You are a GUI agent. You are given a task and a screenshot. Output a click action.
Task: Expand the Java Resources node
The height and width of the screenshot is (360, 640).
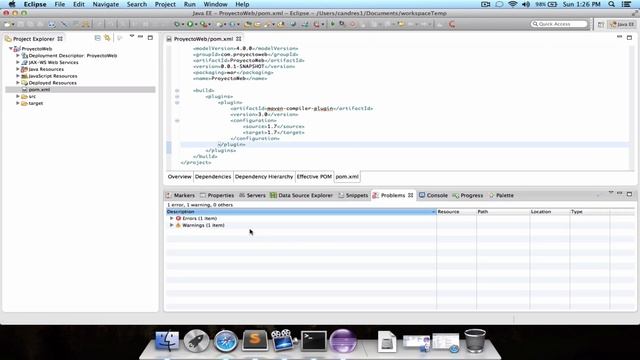point(18,69)
